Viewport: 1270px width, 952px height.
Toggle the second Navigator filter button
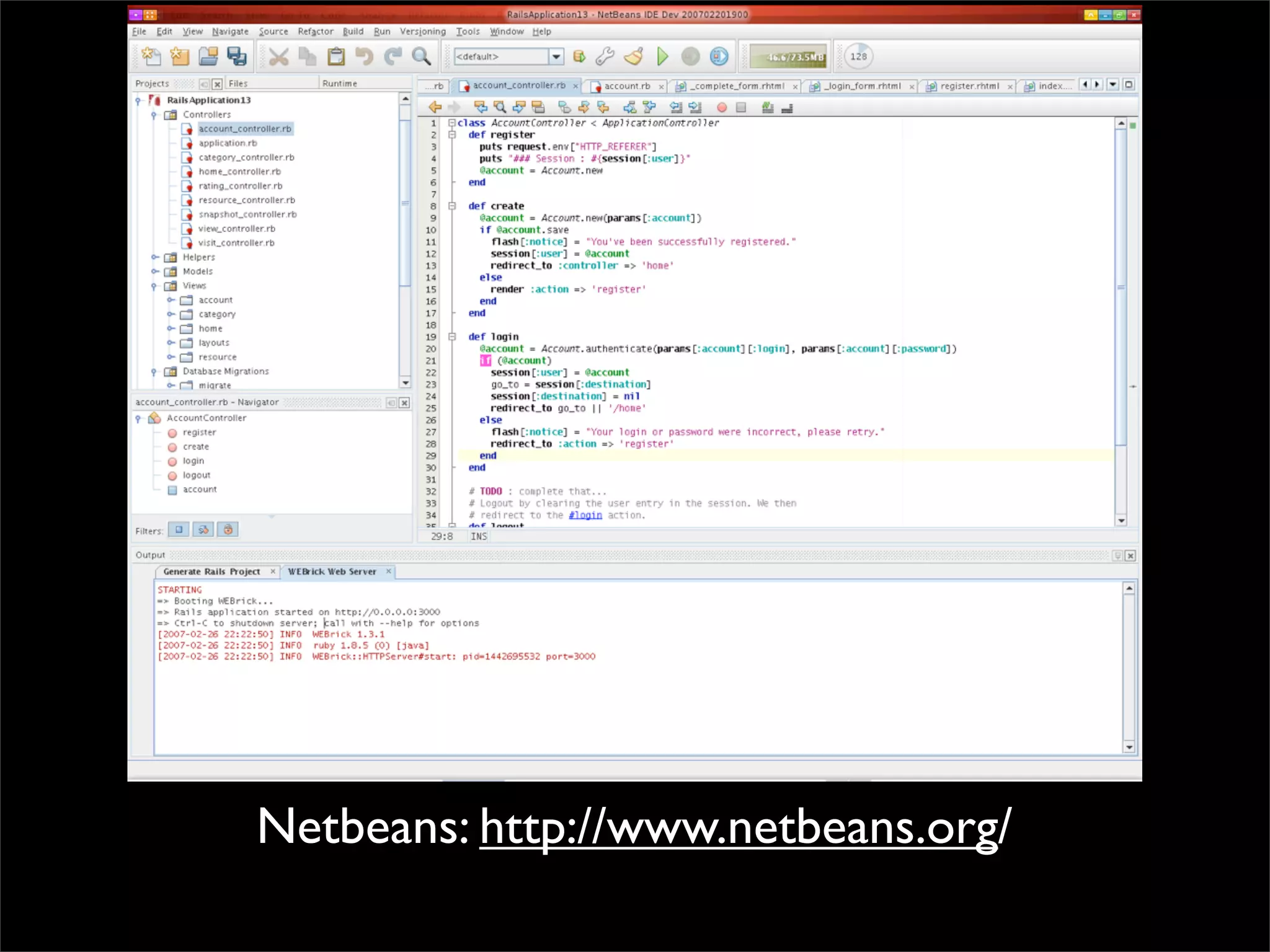pos(203,530)
